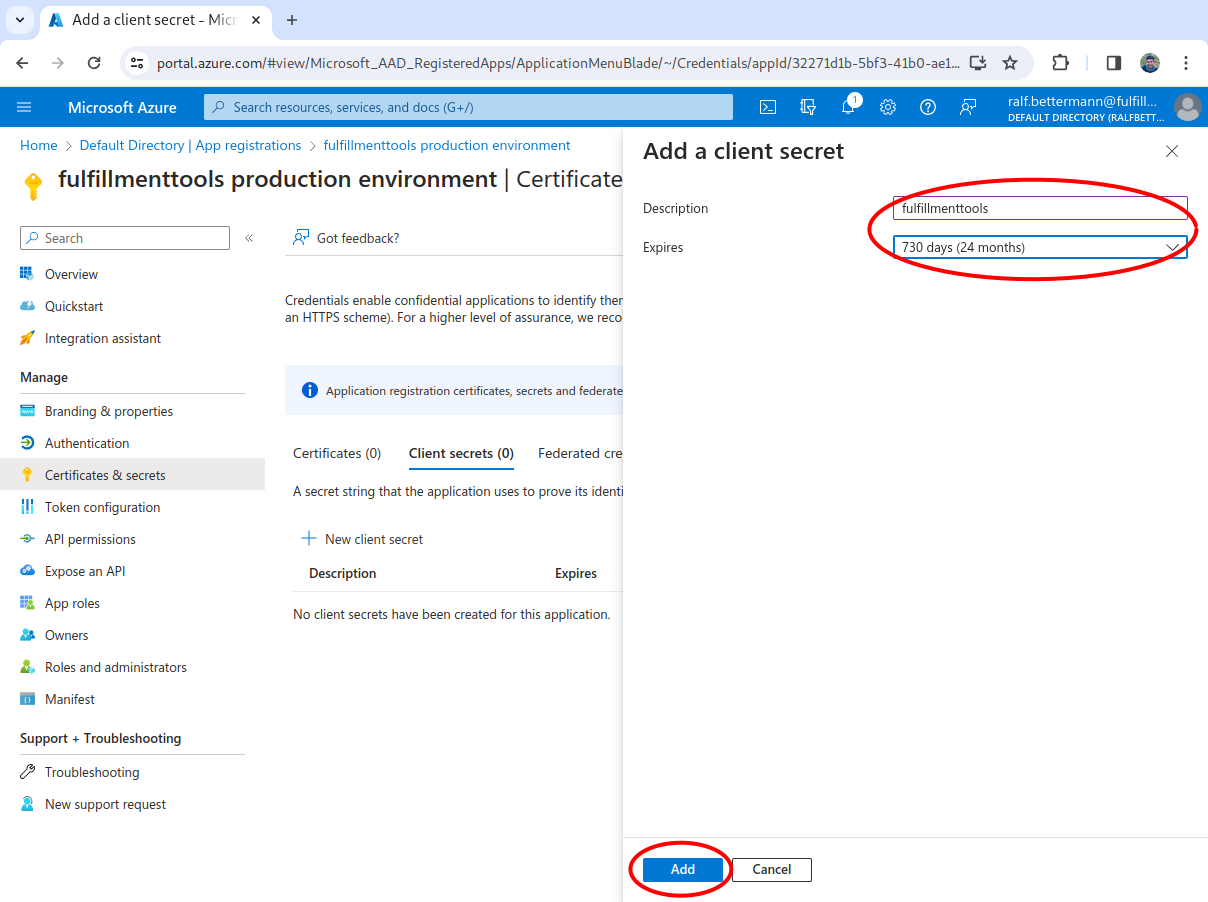Open Certificates & secrets in the sidebar

pos(132,475)
